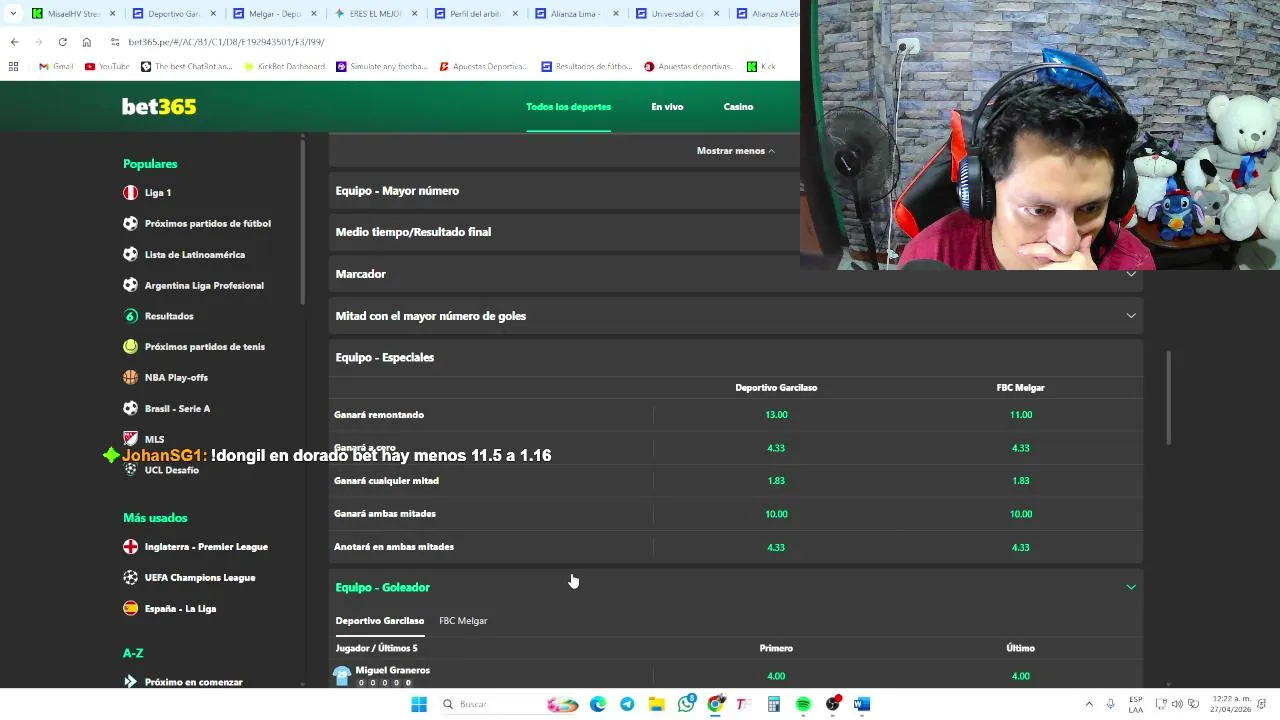Open the Resultados sidebar icon
The image size is (1280, 720).
coord(130,316)
